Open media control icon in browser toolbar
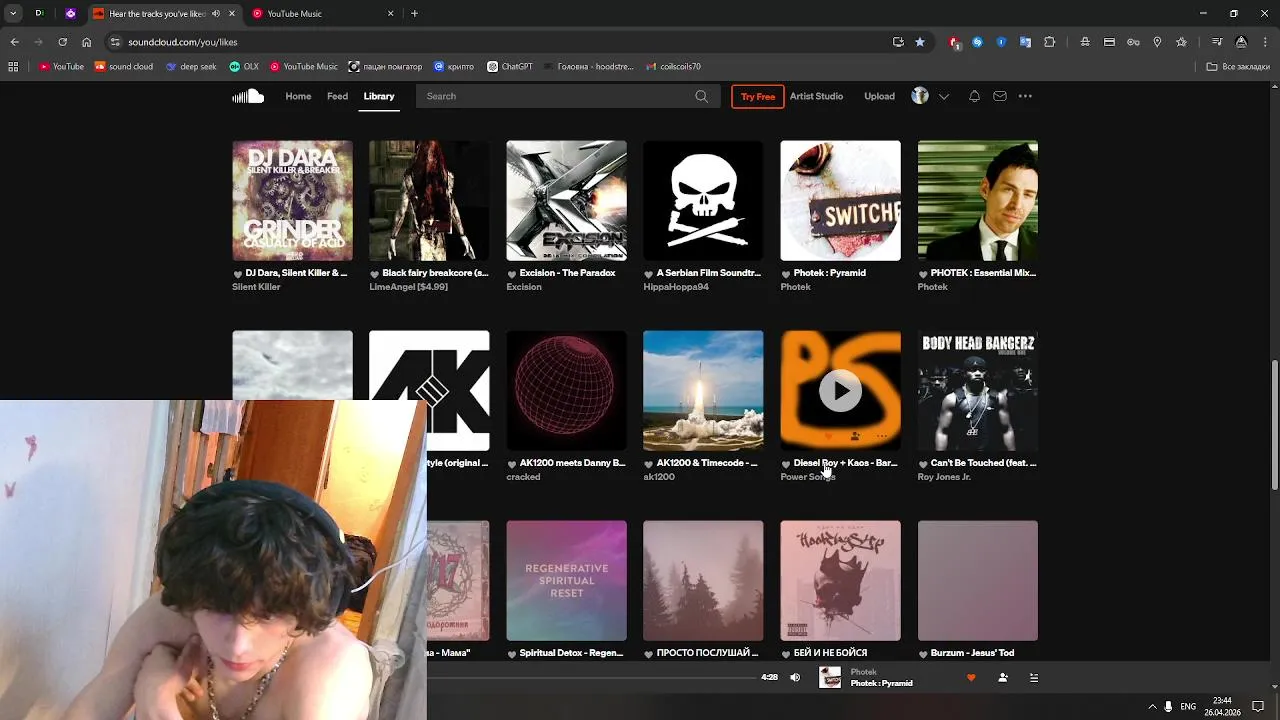Viewport: 1280px width, 720px height. (x=1217, y=42)
